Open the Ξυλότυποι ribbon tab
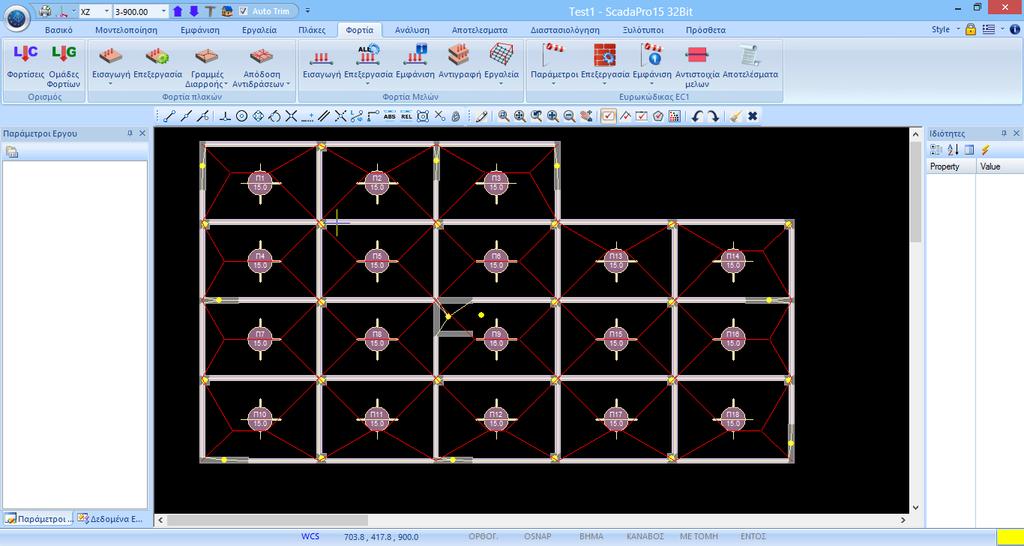1024x546 pixels. coord(643,30)
